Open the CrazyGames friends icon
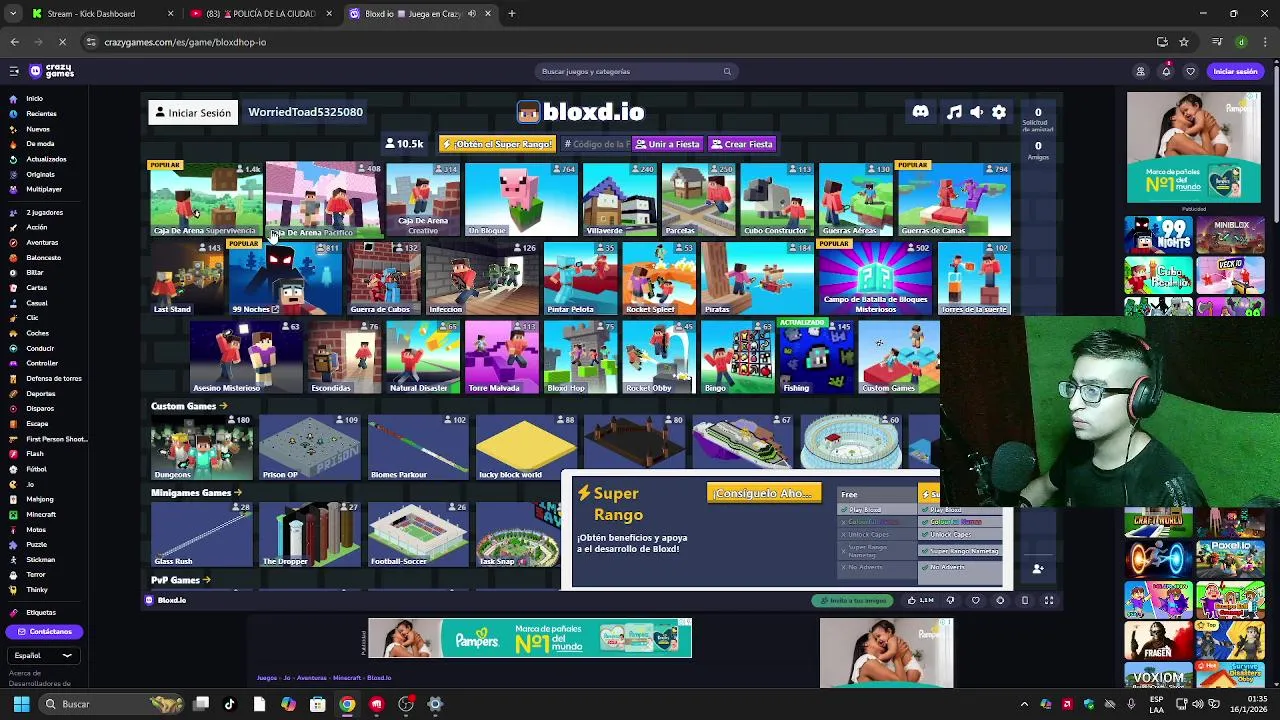 [1140, 71]
